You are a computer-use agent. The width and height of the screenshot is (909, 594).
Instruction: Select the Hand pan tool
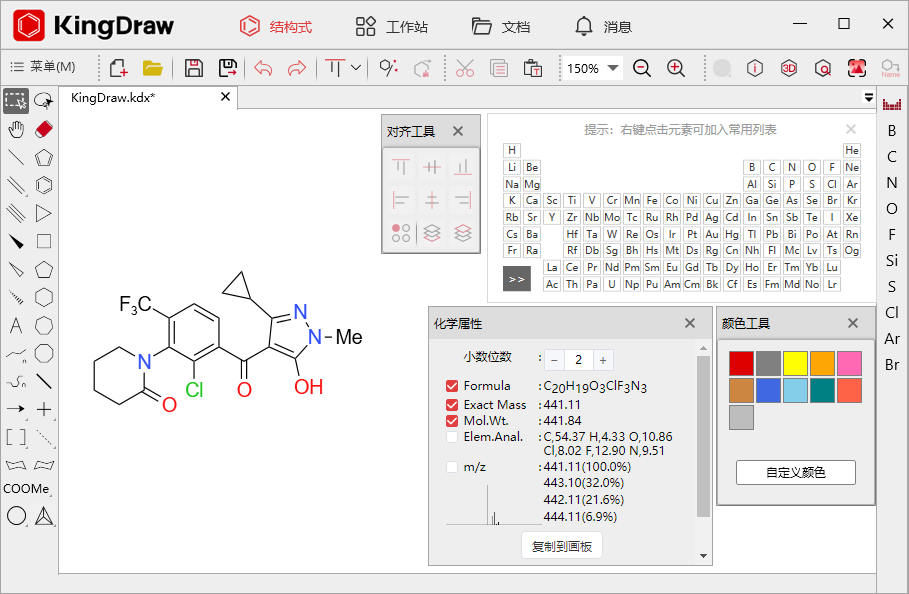coord(15,129)
